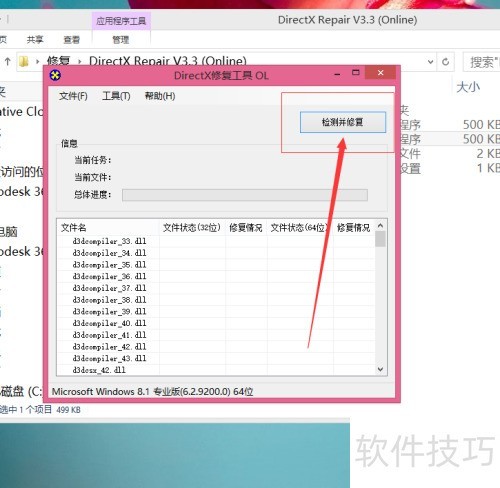Maximize the DirectX修复工具 window
This screenshot has height=488, width=500.
click(x=356, y=73)
